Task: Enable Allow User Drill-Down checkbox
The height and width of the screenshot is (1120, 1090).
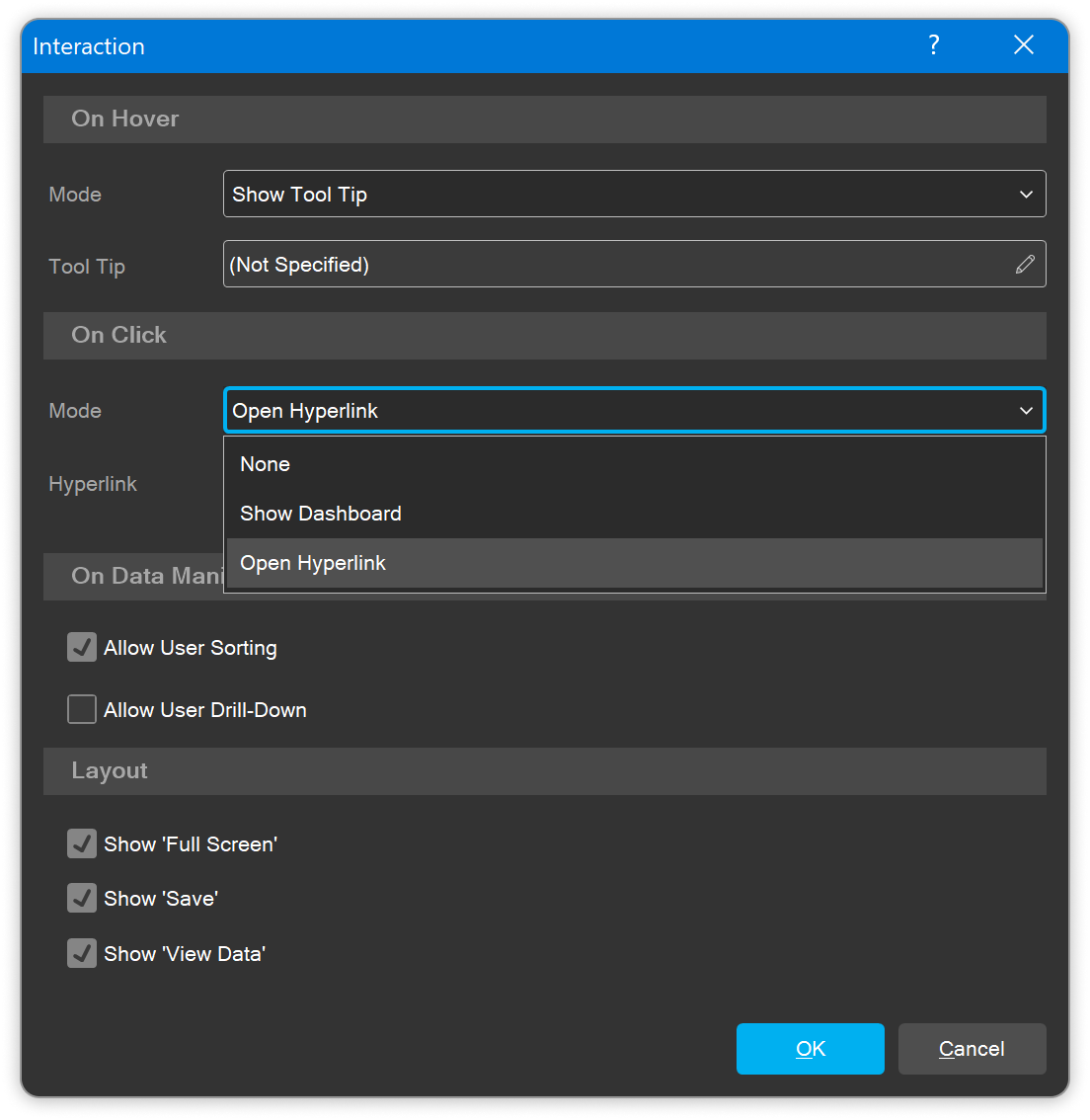Action: click(82, 710)
